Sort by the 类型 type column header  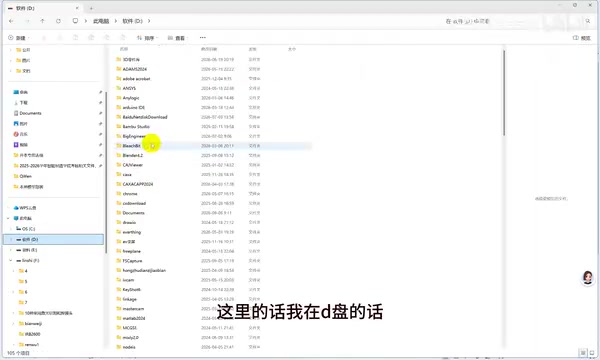253,49
